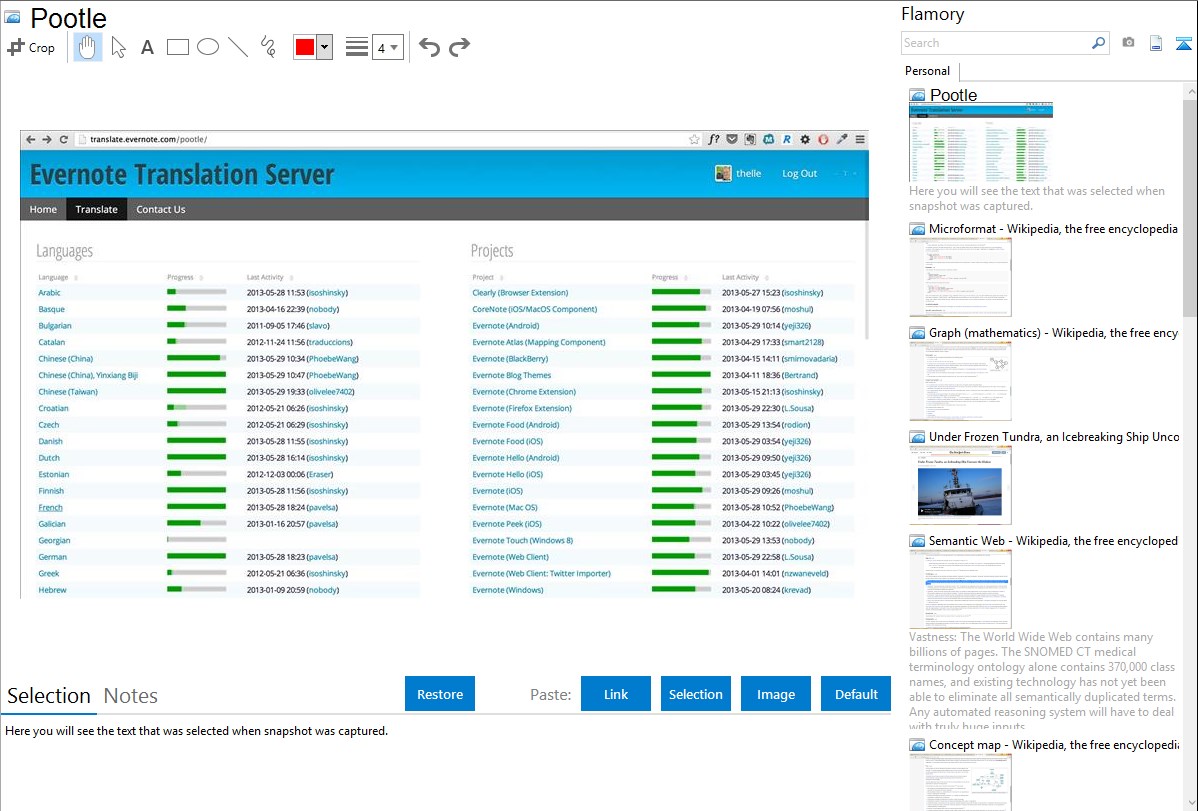Click the red color swatch
Screen dimensions: 1198x811
[x=305, y=47]
